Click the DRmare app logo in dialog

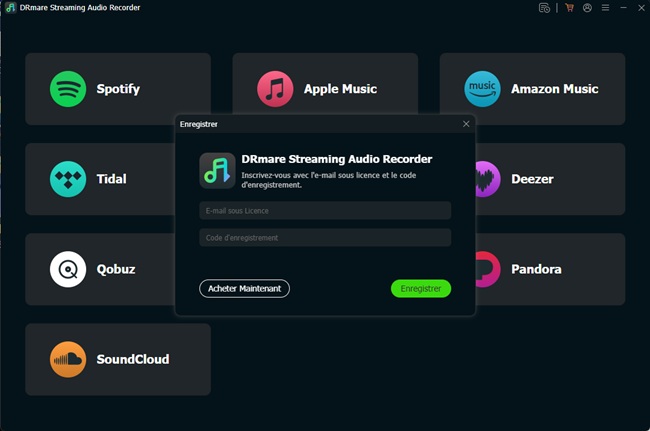tap(217, 171)
